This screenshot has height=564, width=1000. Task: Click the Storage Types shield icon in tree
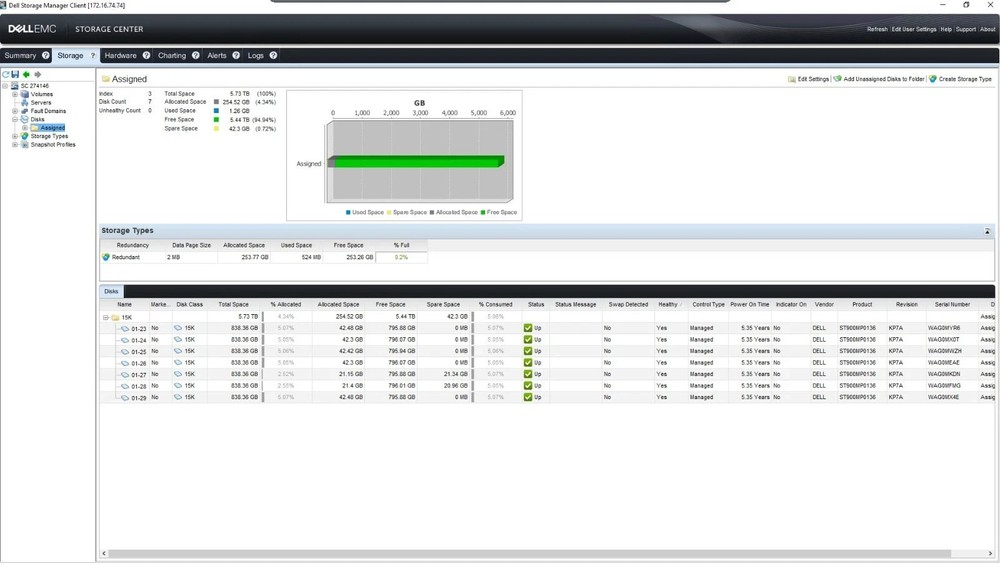click(x=25, y=136)
